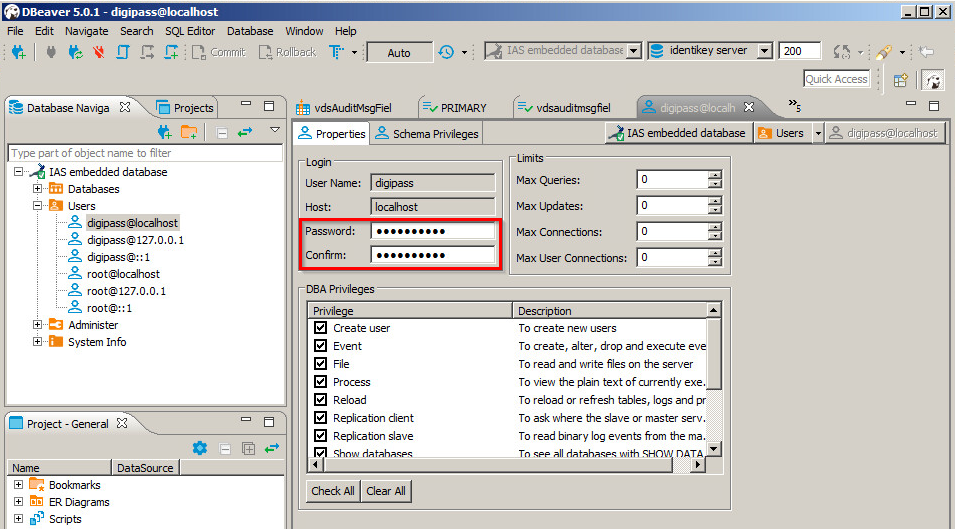Increase the Max Queries value stepper
The image size is (955, 529).
(715, 175)
